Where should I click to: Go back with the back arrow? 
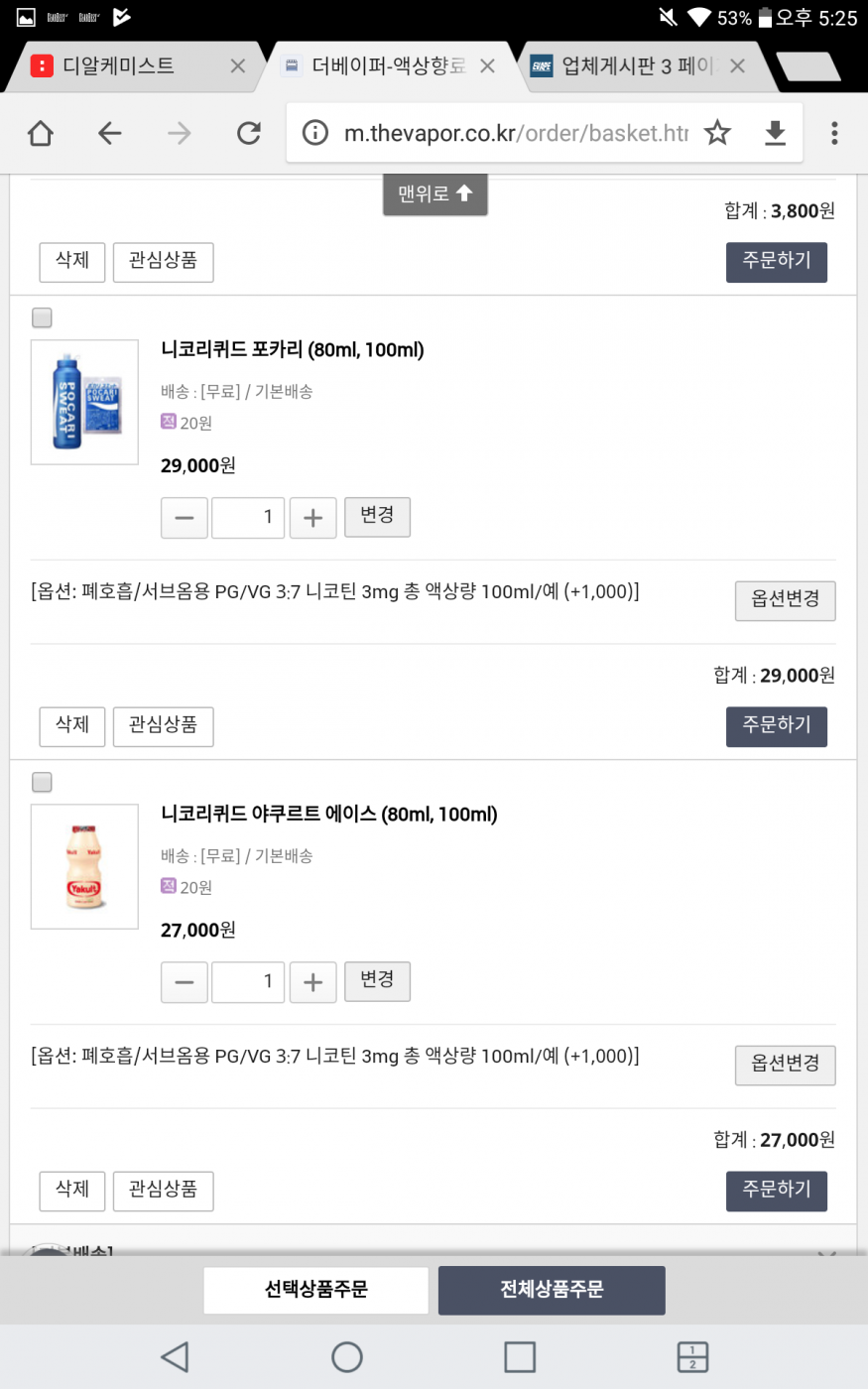pos(110,133)
